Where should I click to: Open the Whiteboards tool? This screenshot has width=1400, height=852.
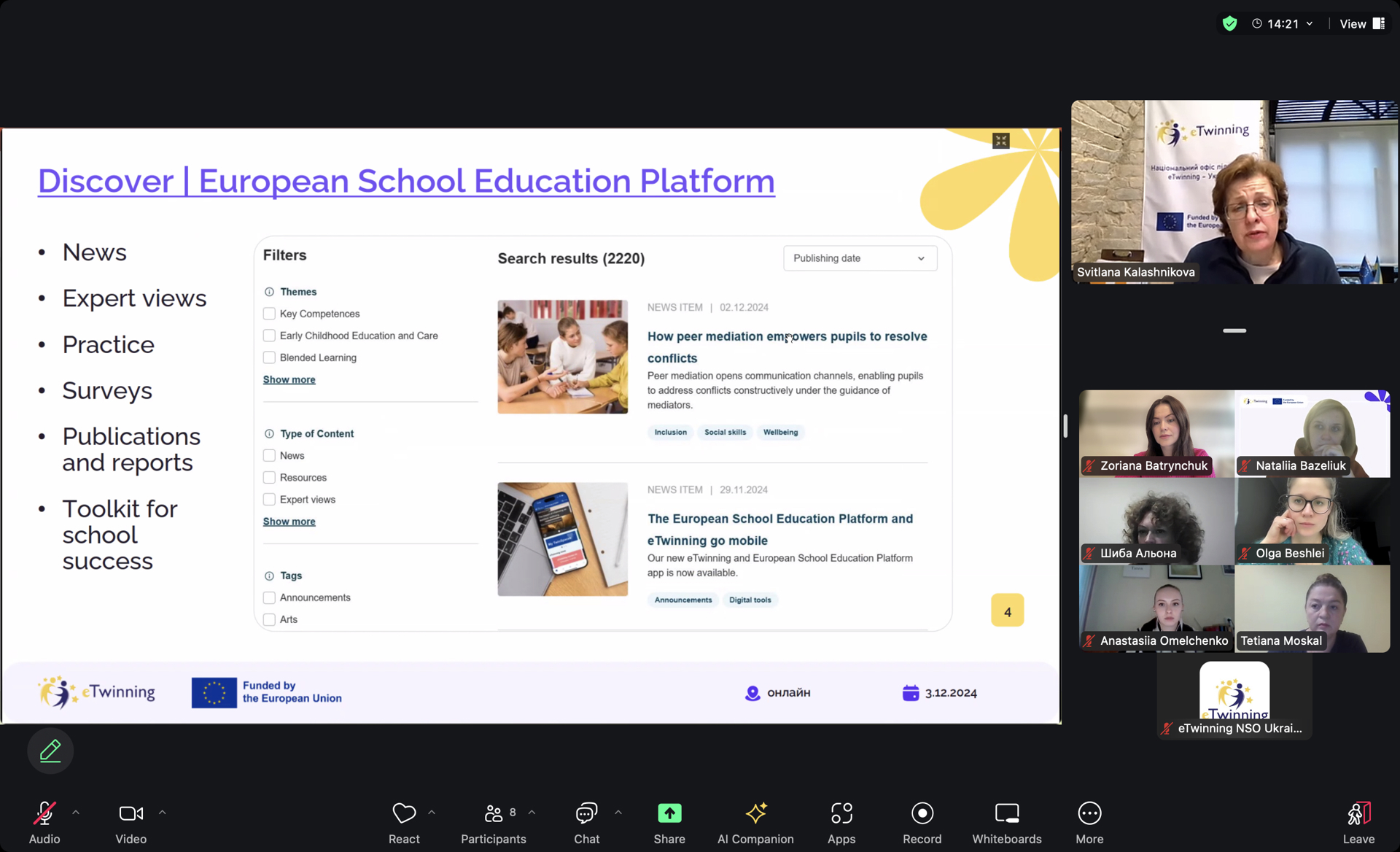[x=1006, y=821]
